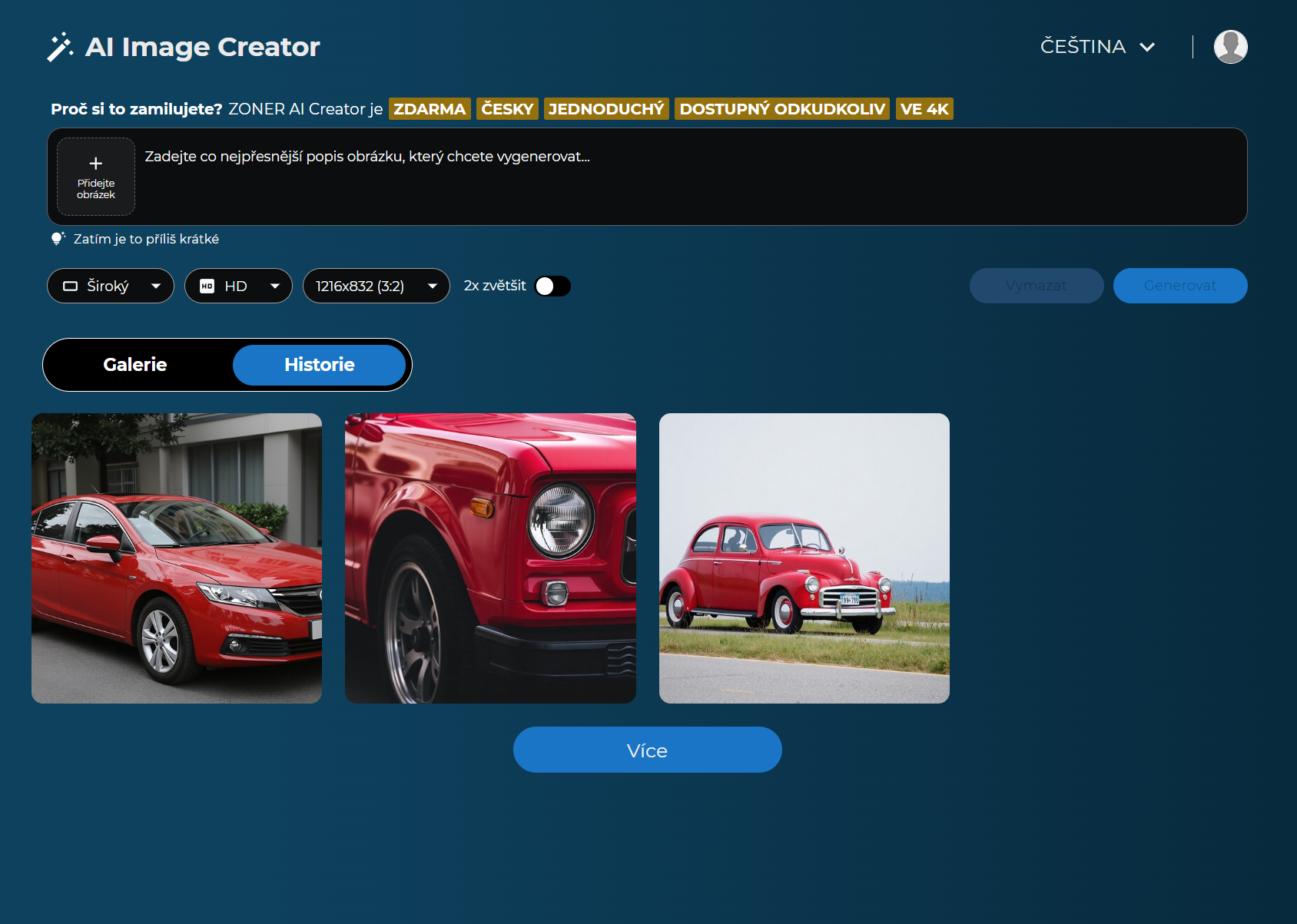Click the magic wand logo icon

60,47
